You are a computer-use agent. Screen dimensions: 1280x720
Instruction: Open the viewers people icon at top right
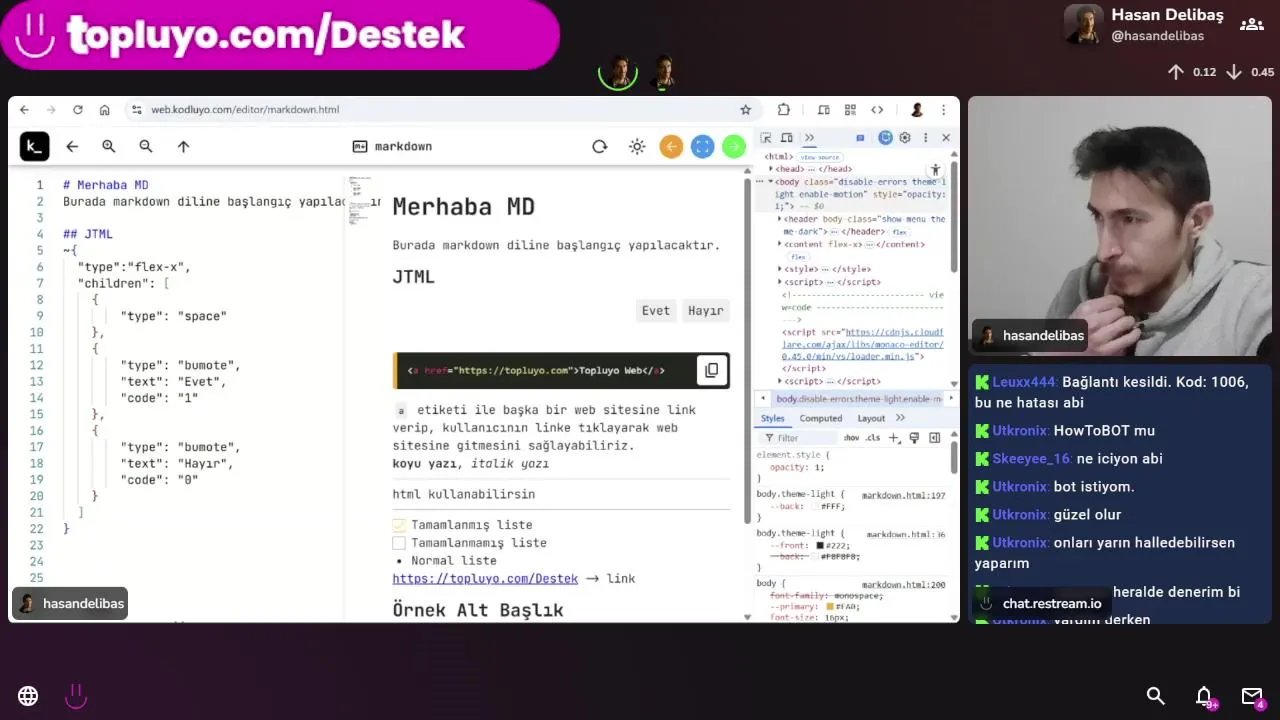[1252, 24]
